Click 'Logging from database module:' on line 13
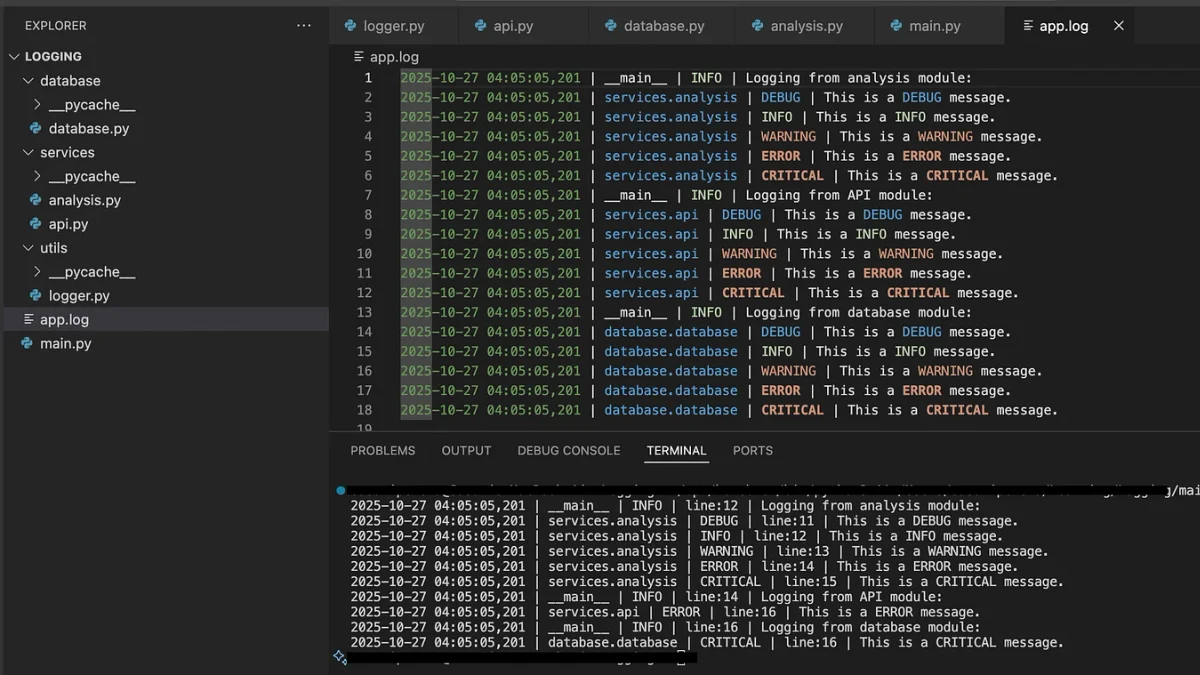The height and width of the screenshot is (675, 1200). 859,312
